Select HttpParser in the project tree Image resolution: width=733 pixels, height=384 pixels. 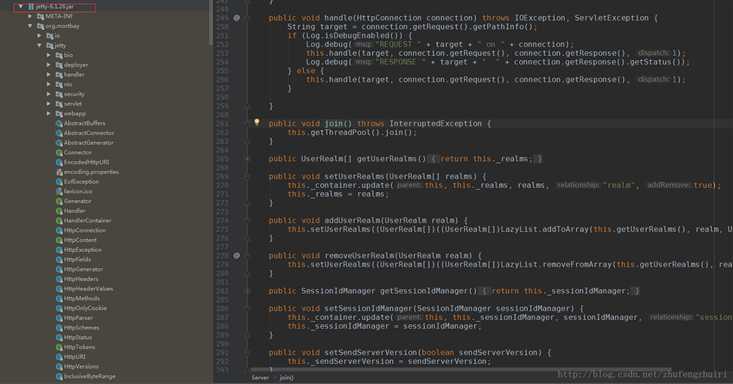pyautogui.click(x=78, y=318)
